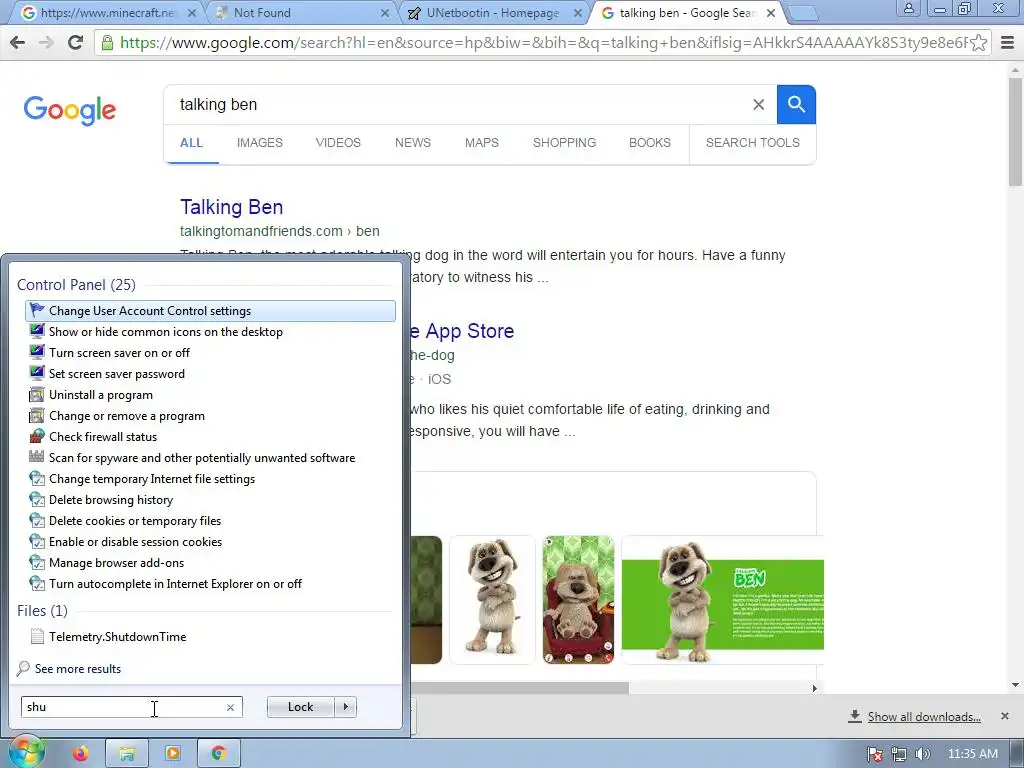Select the SHOPPING search tab

tap(564, 143)
